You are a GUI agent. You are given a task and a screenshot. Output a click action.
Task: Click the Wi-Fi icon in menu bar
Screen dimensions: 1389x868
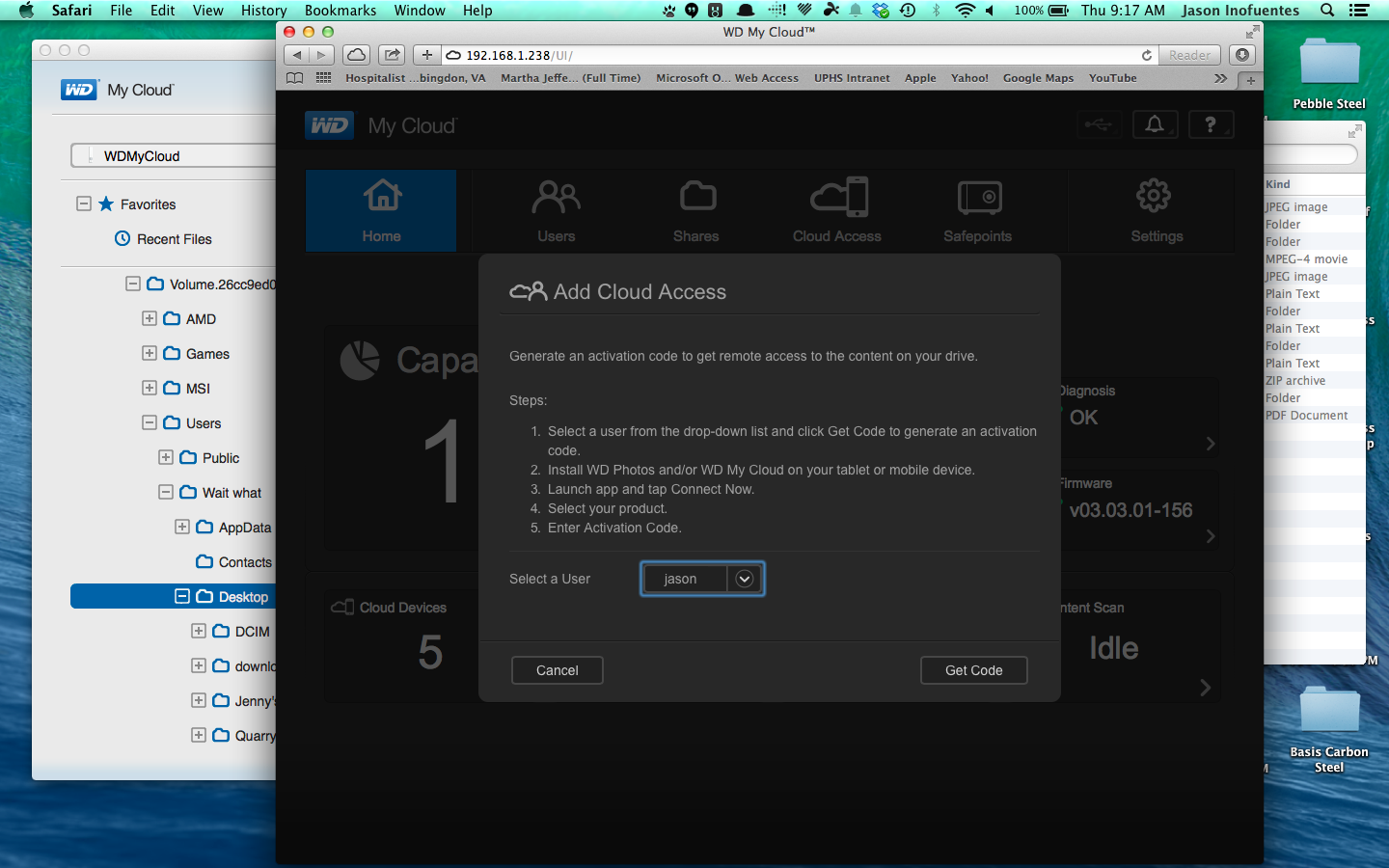[x=964, y=11]
